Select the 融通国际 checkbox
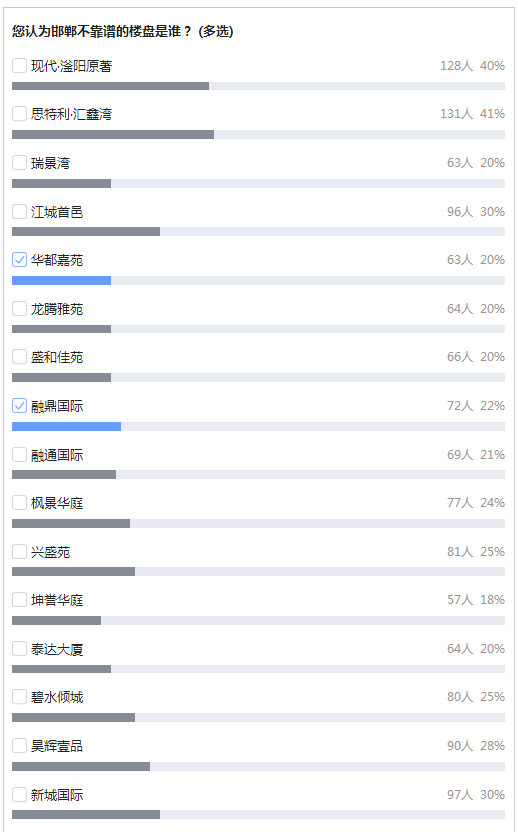The width and height of the screenshot is (518, 832). (x=19, y=455)
